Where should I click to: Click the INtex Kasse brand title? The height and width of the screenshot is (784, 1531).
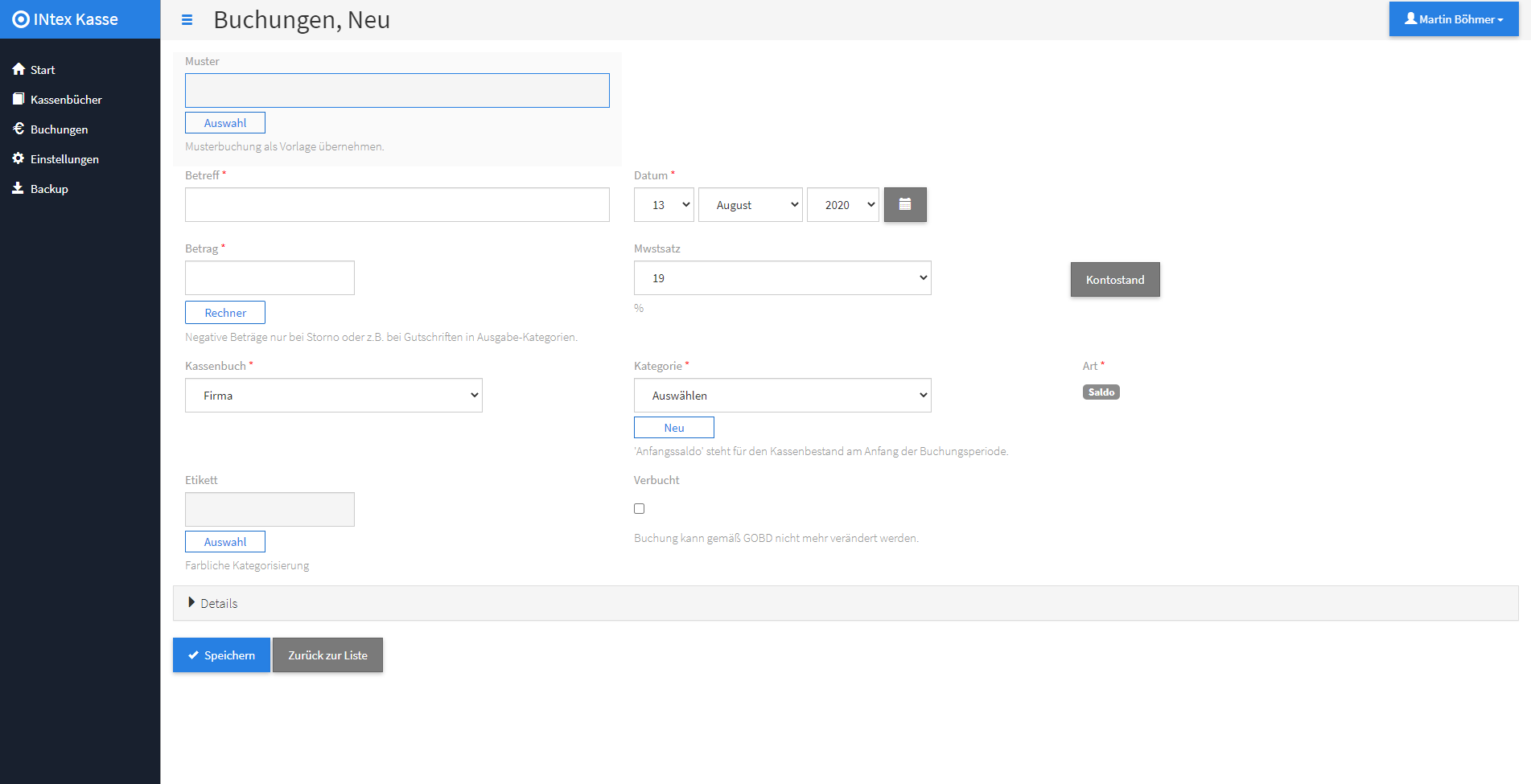pyautogui.click(x=76, y=19)
